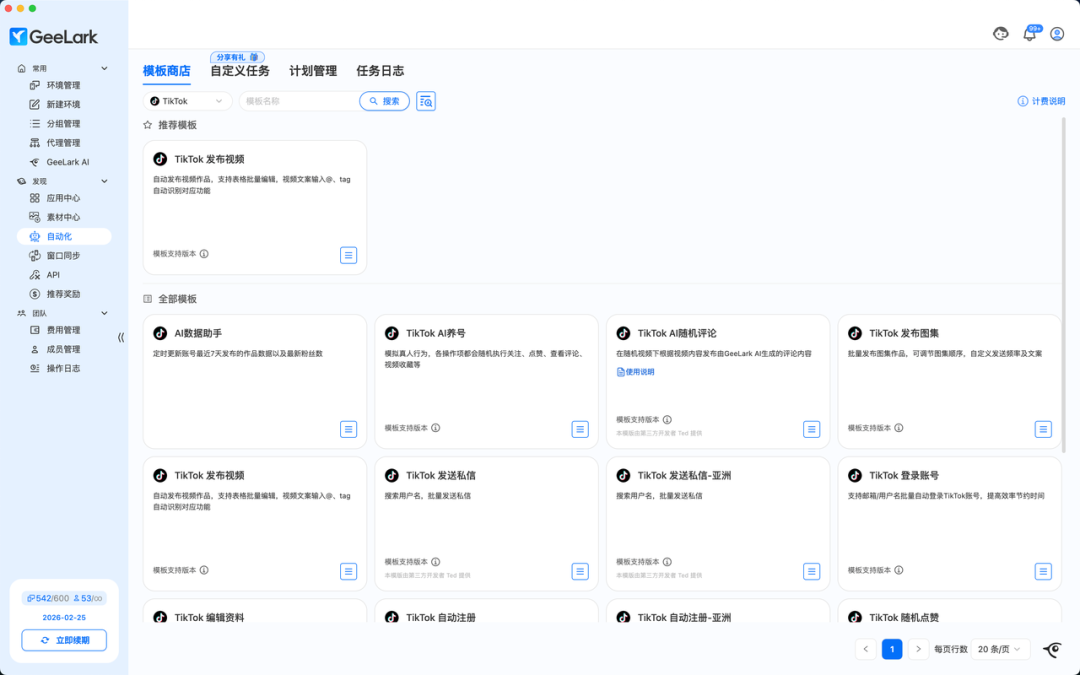The image size is (1080, 675).
Task: Open the 素材中心 section
Action: (64, 216)
